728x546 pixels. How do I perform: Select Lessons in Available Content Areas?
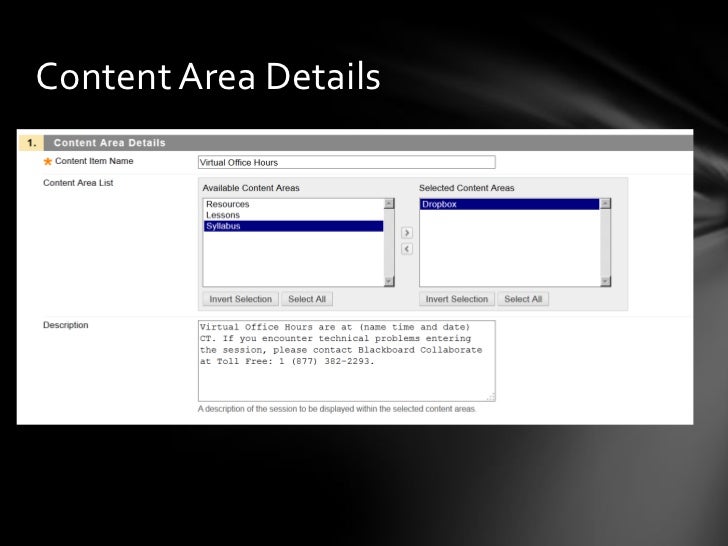(x=293, y=215)
